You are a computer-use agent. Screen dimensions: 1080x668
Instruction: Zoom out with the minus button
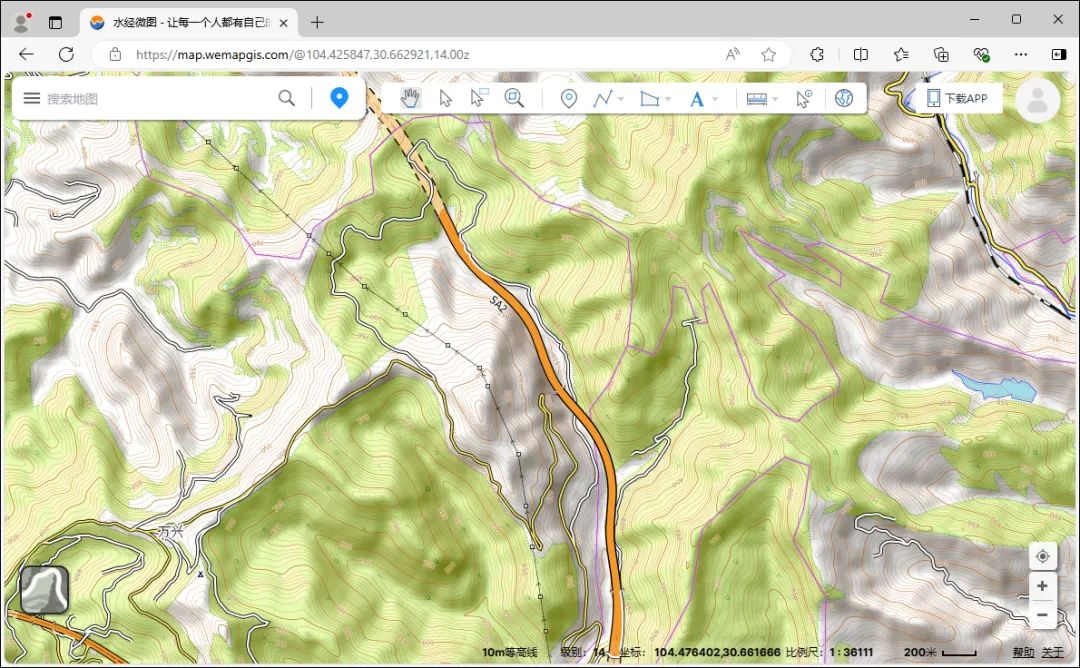coord(1043,614)
